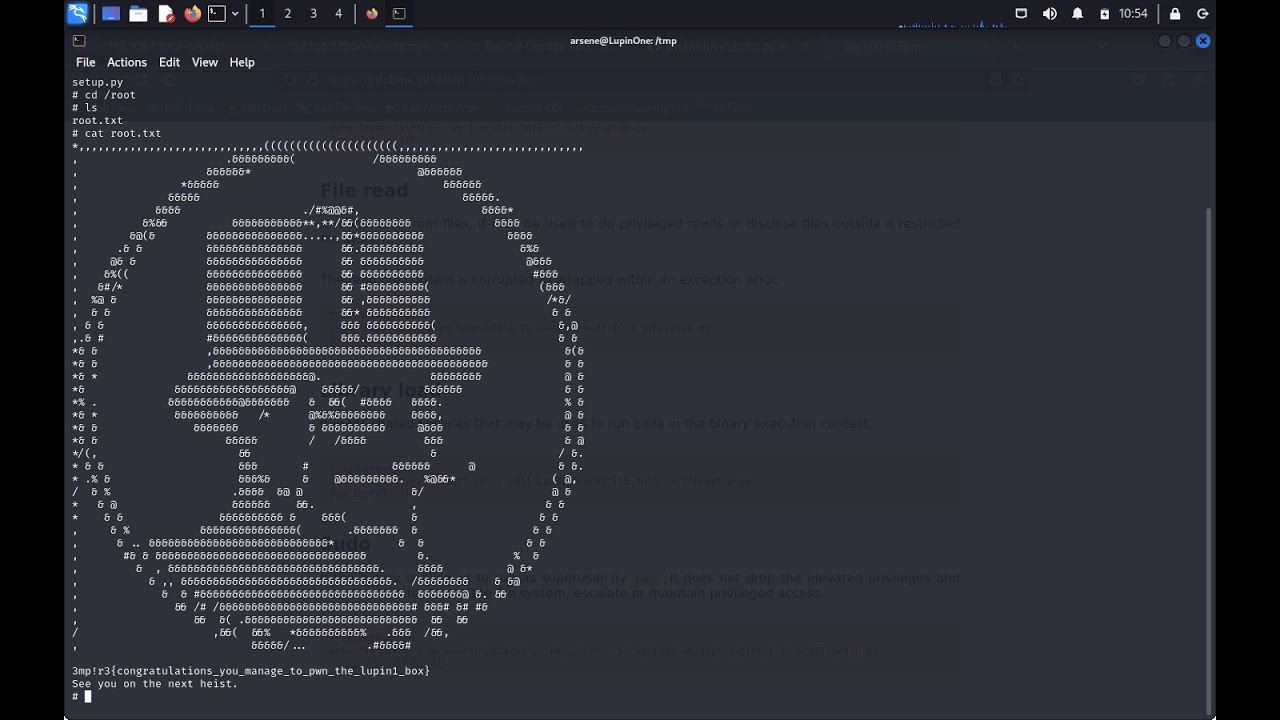Switch to workspace 3
The image size is (1280, 720).
pyautogui.click(x=313, y=14)
